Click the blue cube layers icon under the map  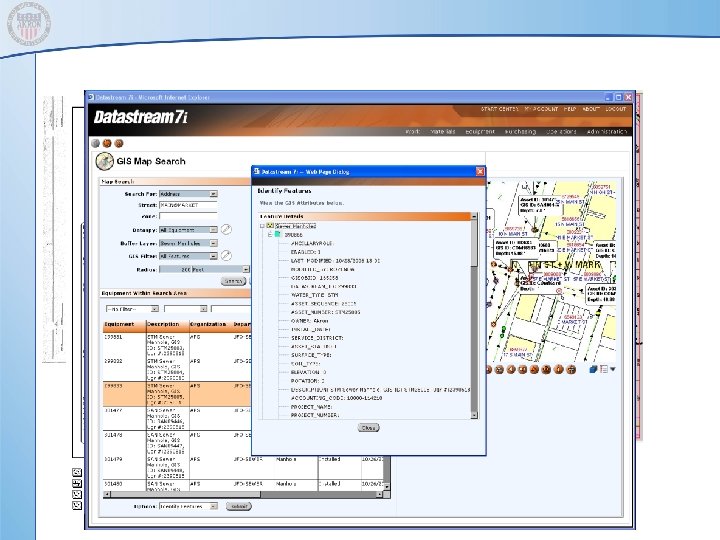click(x=593, y=369)
